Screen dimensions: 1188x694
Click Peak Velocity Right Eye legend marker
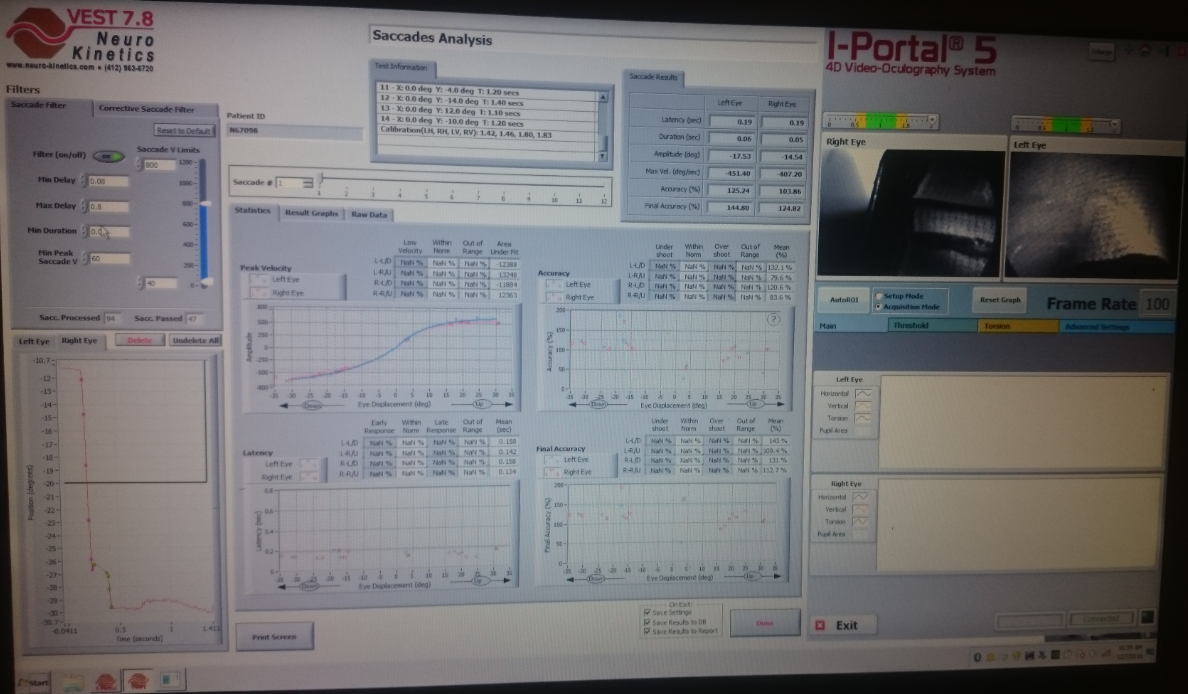(258, 292)
